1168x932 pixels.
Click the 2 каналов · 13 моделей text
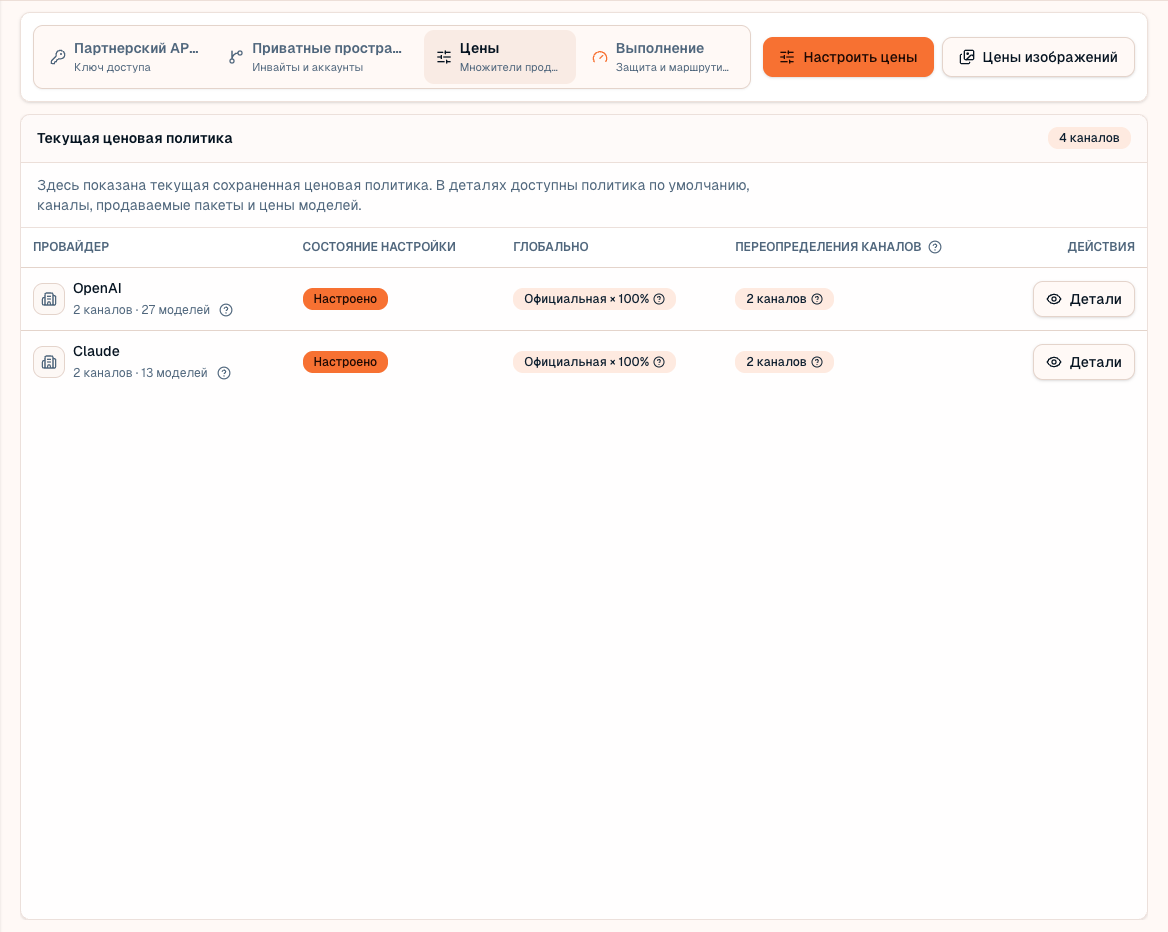click(x=140, y=373)
